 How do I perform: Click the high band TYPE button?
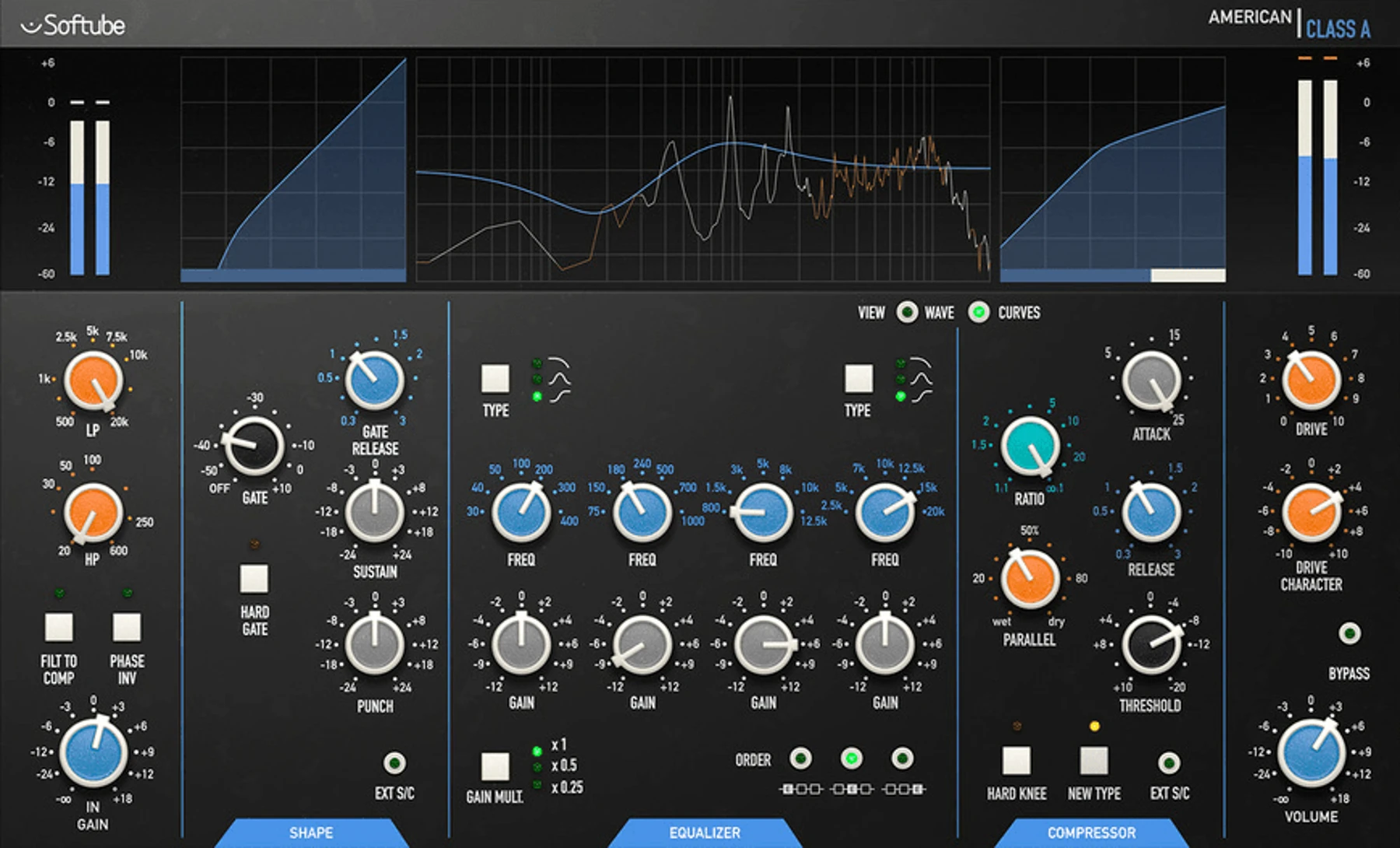(x=859, y=379)
